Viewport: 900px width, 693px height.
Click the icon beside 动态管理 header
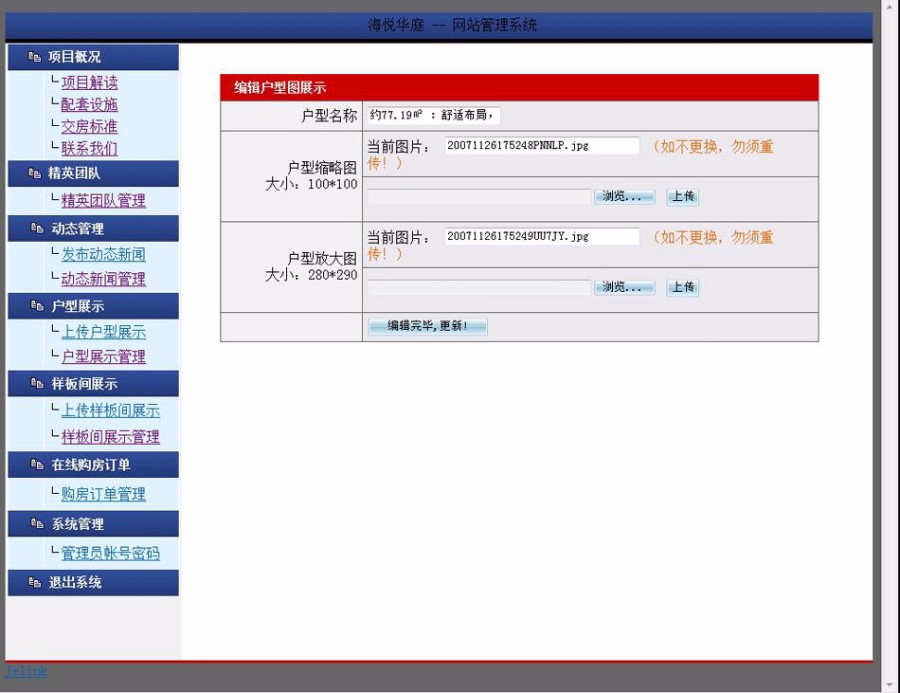coord(37,229)
